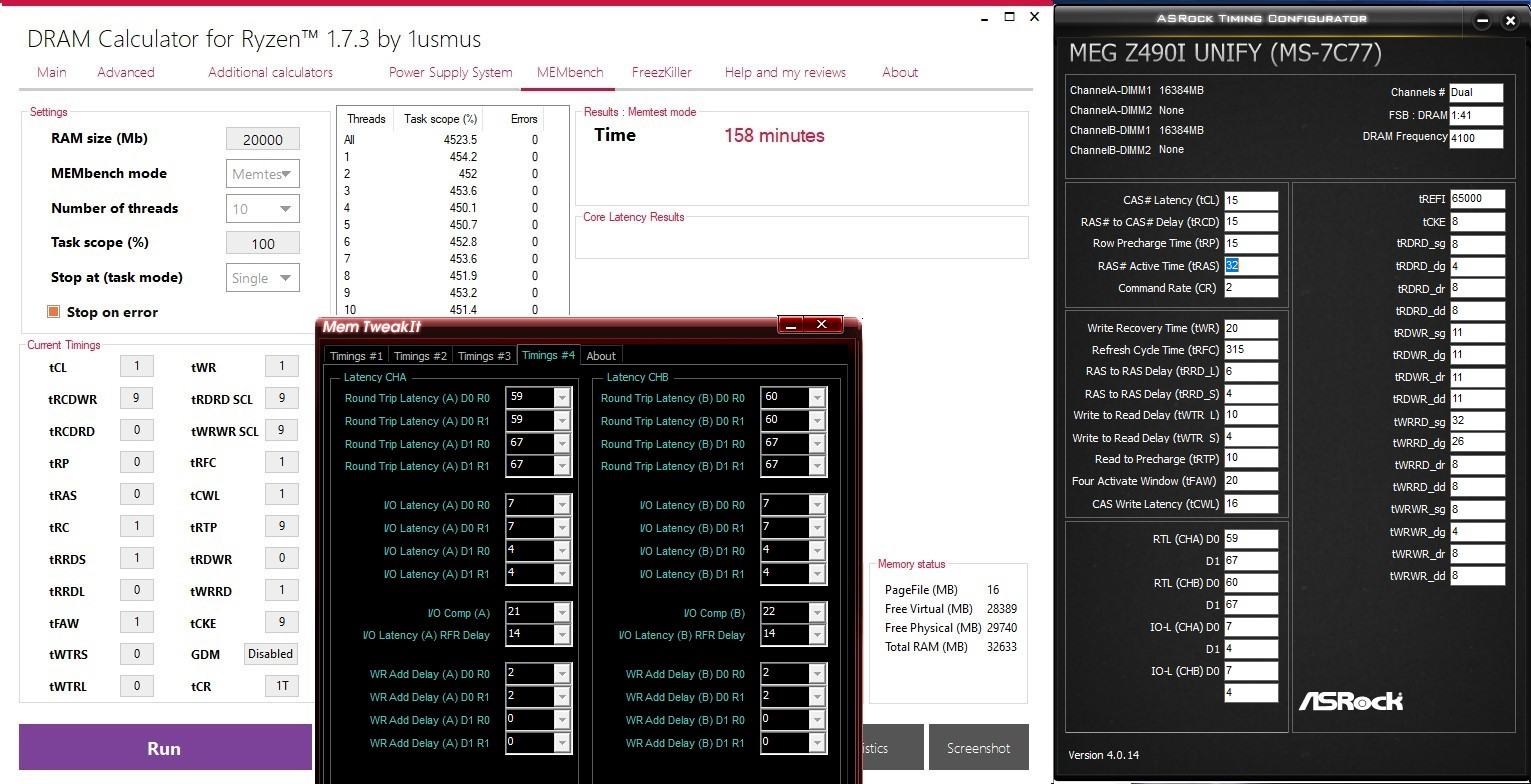Open the About tab in DRAM Calculator

900,72
